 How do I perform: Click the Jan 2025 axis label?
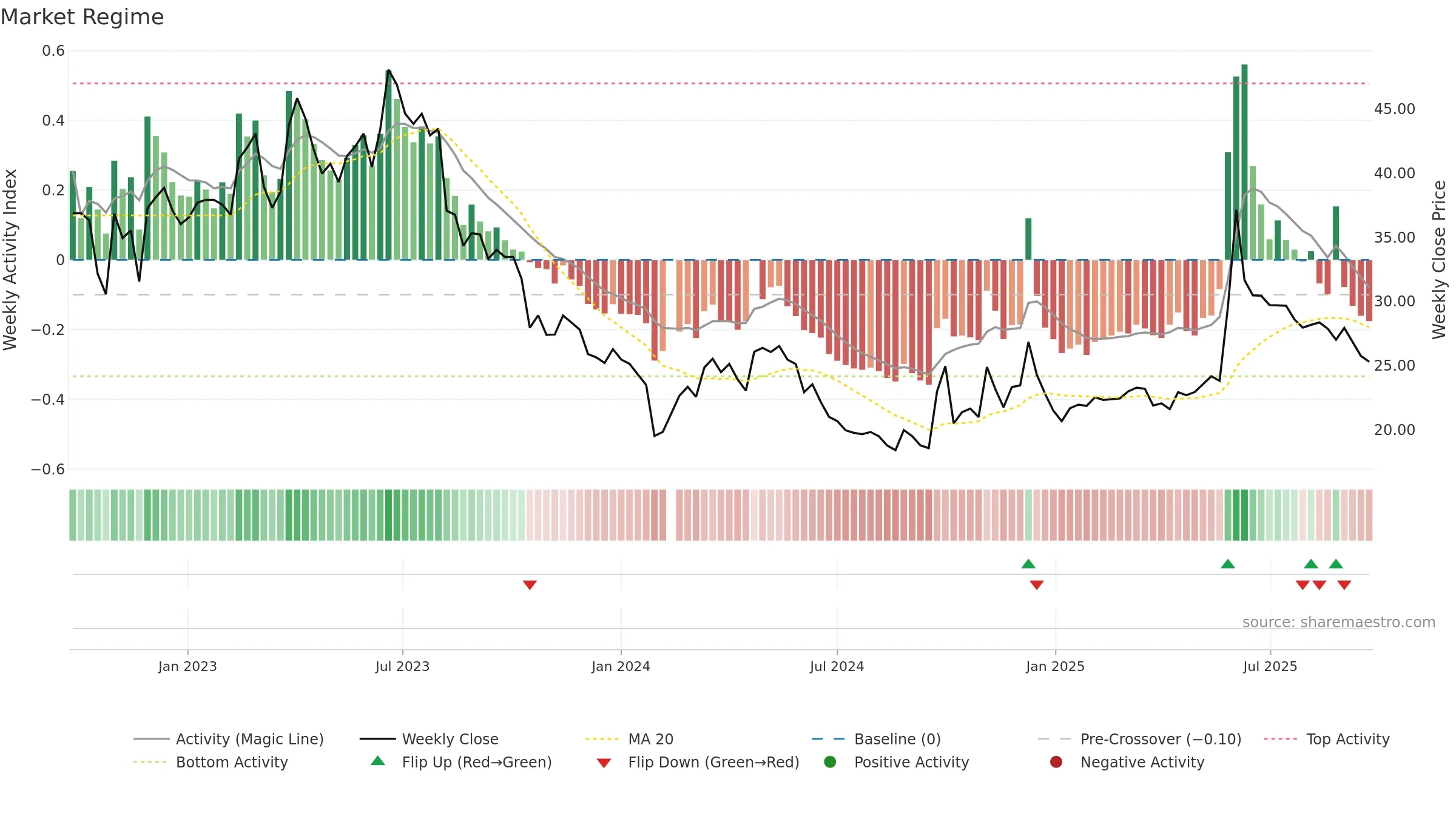pos(1055,666)
